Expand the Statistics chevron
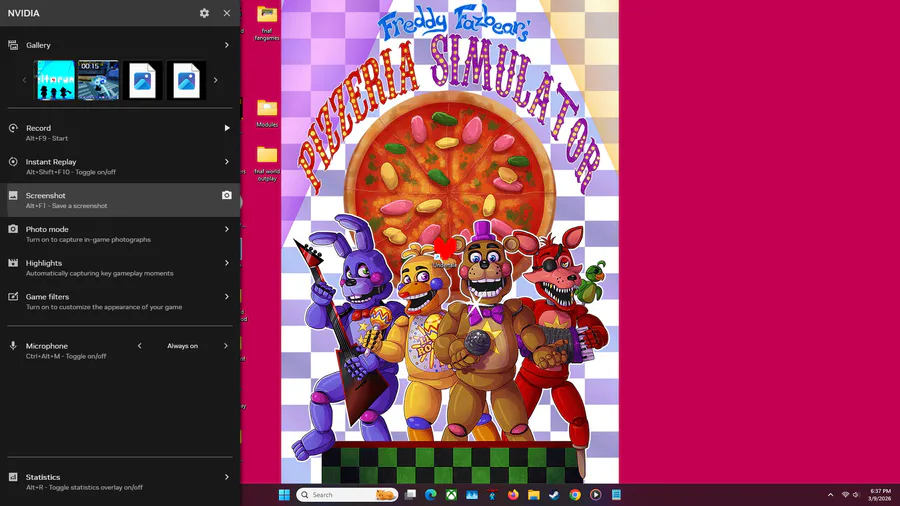 point(227,477)
